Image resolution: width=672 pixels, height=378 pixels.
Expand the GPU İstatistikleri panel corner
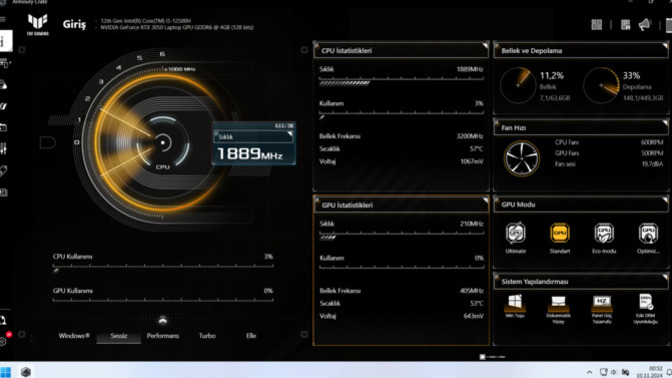[x=485, y=200]
